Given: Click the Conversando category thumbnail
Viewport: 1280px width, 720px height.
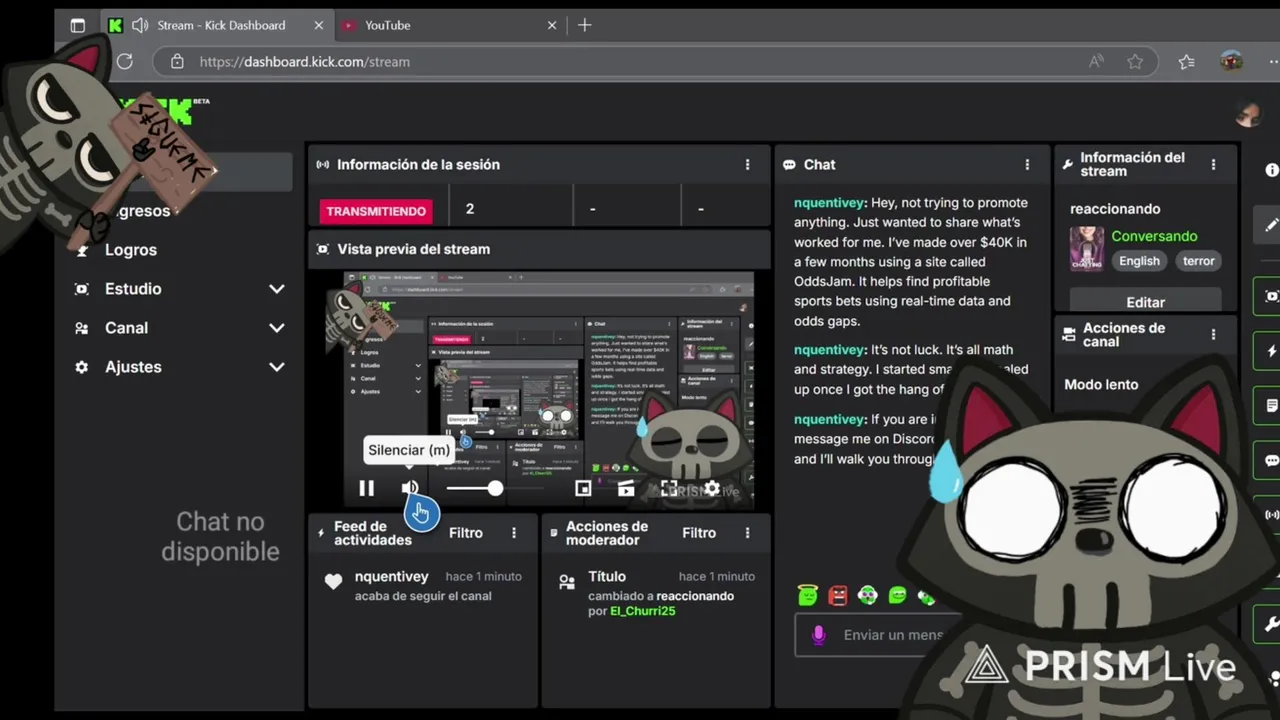Looking at the screenshot, I should coord(1087,248).
